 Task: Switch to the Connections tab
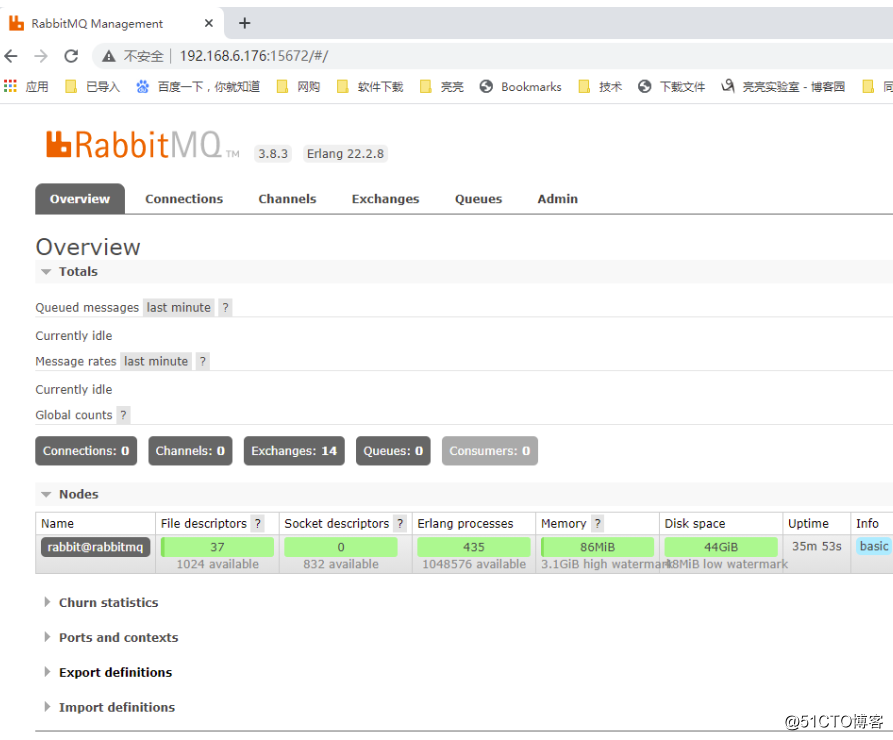coord(184,199)
